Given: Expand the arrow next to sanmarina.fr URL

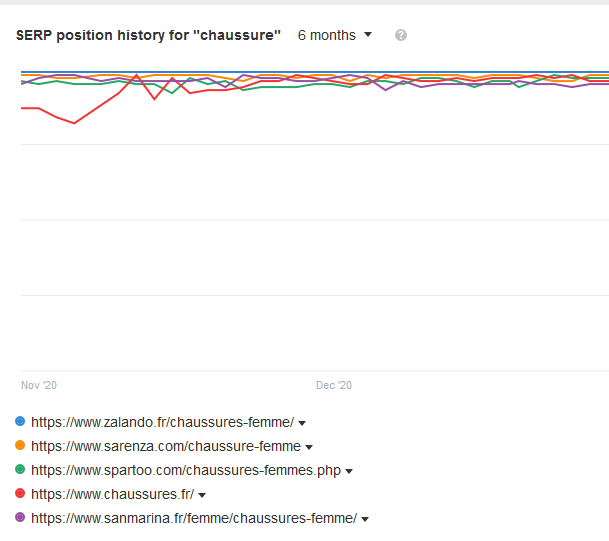Looking at the screenshot, I should point(365,519).
